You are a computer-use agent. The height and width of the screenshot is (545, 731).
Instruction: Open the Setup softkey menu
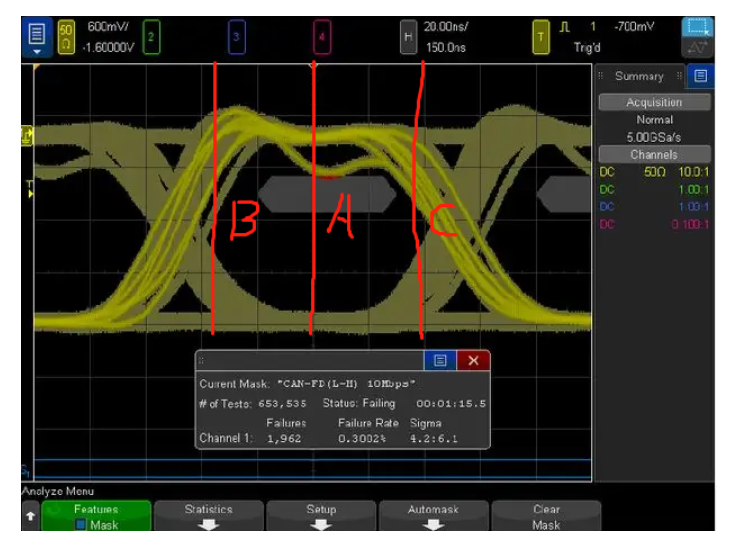(321, 517)
